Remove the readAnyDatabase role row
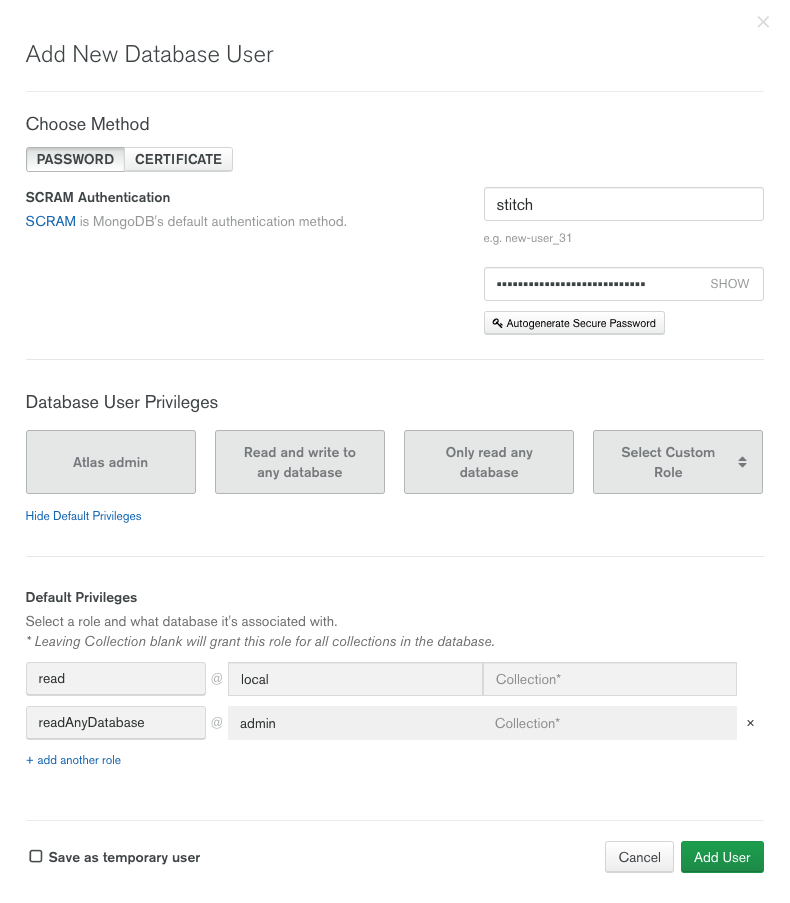790x903 pixels. [750, 723]
